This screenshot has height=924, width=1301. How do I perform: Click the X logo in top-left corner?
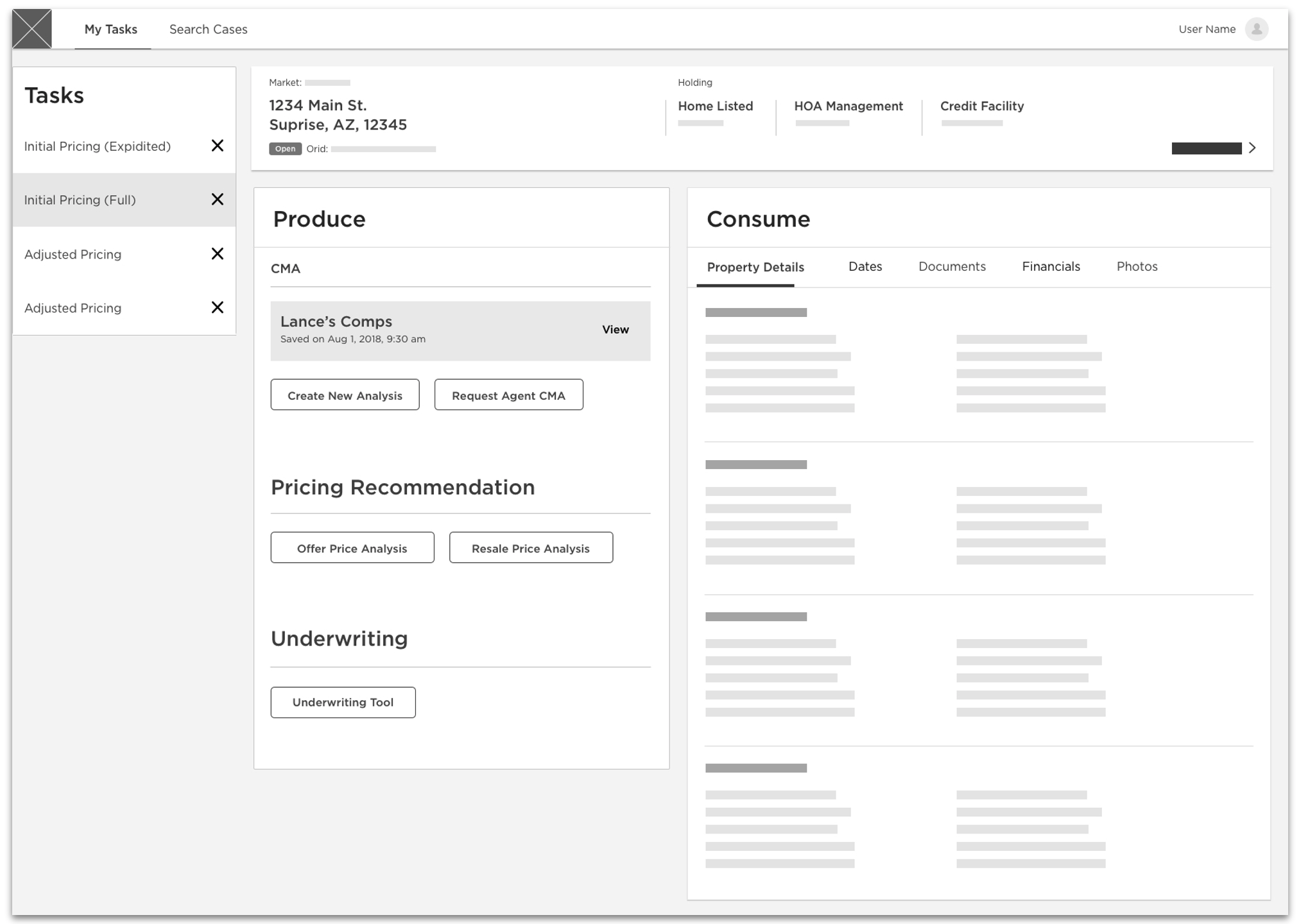click(31, 29)
